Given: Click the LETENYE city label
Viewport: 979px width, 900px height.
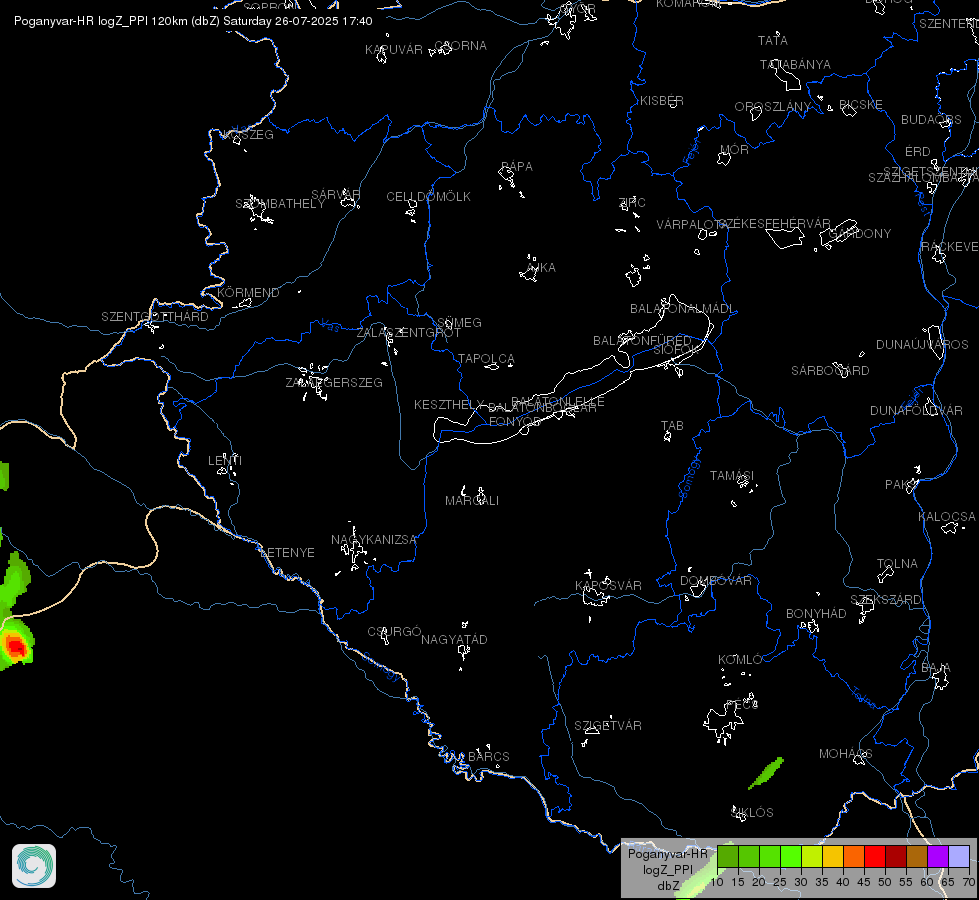Looking at the screenshot, I should click(x=287, y=553).
